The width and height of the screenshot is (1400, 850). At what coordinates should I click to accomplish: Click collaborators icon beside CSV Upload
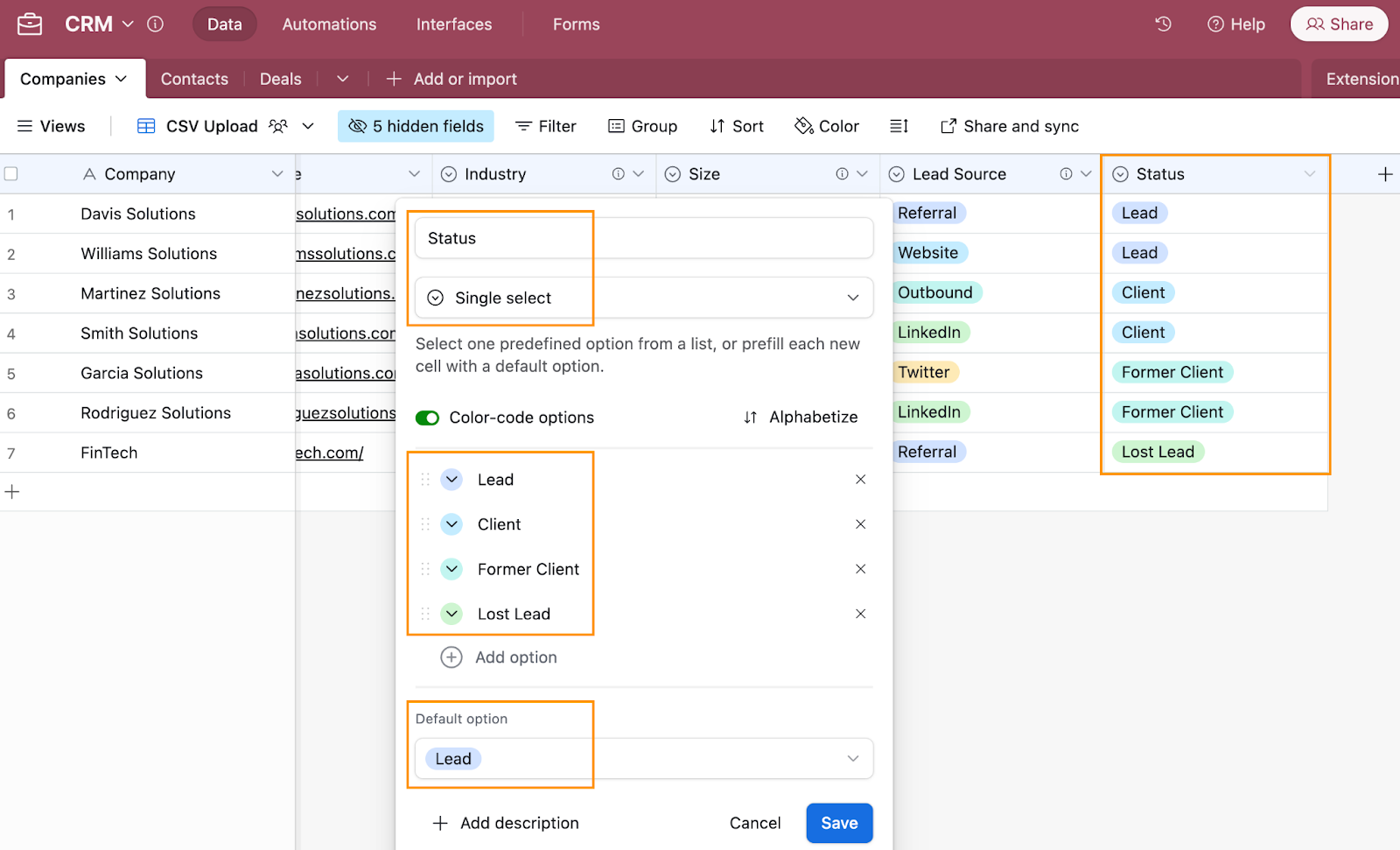(278, 126)
